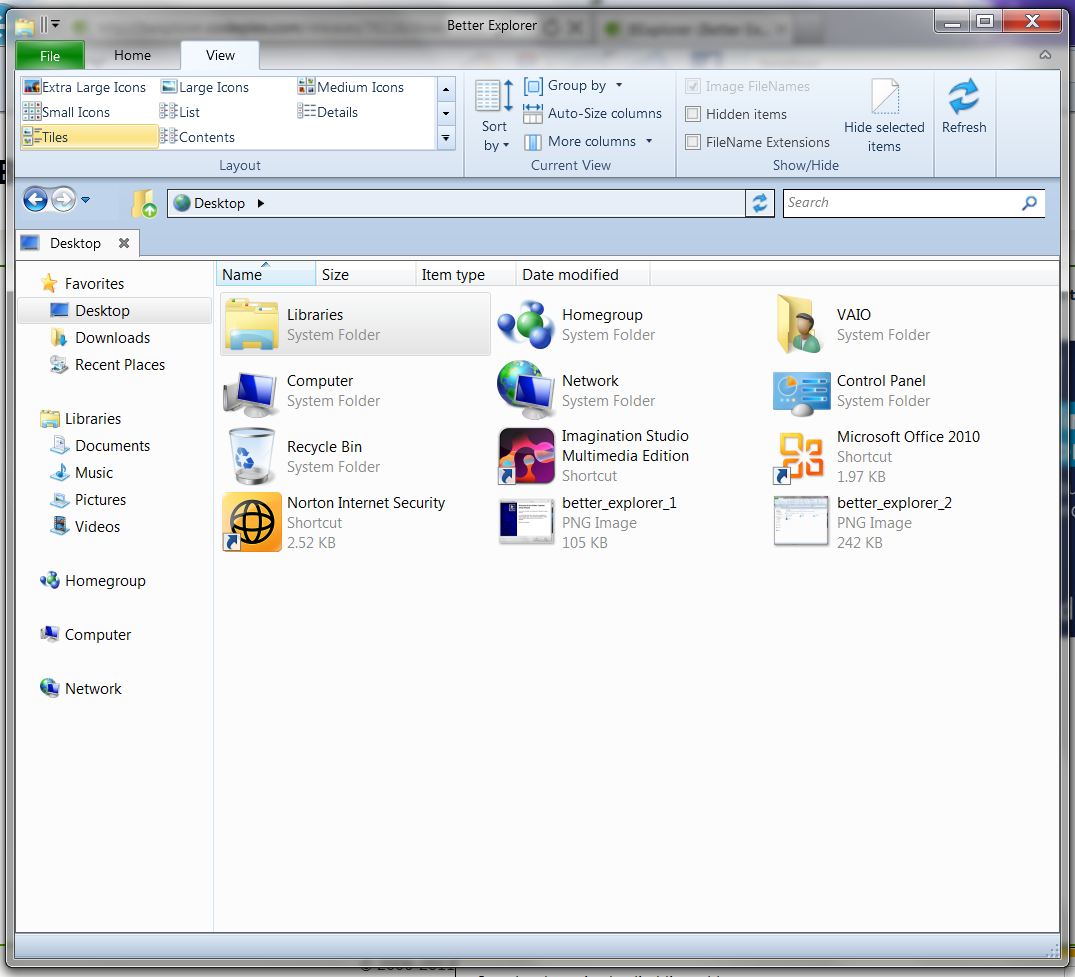Open the More columns dropdown
Screen dimensions: 1075x977
(588, 141)
